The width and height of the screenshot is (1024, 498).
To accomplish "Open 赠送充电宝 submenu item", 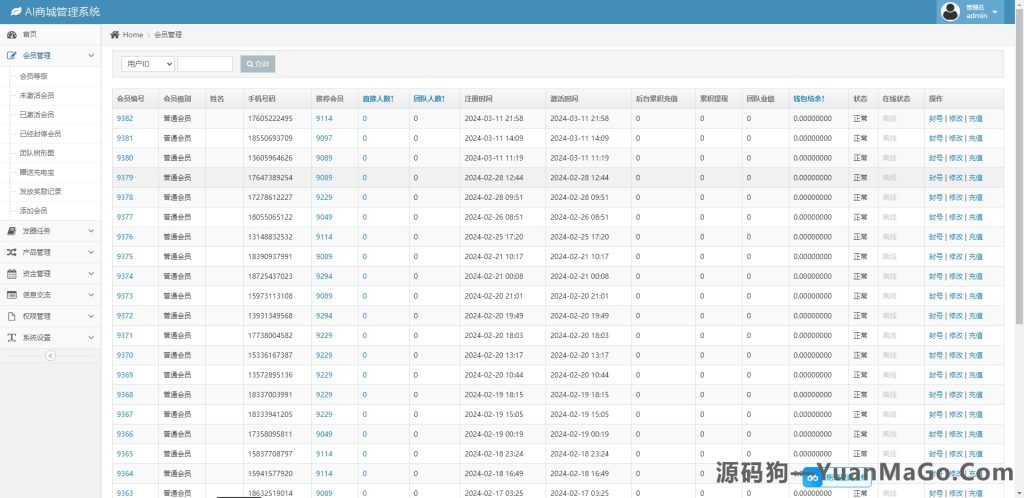I will click(x=37, y=172).
